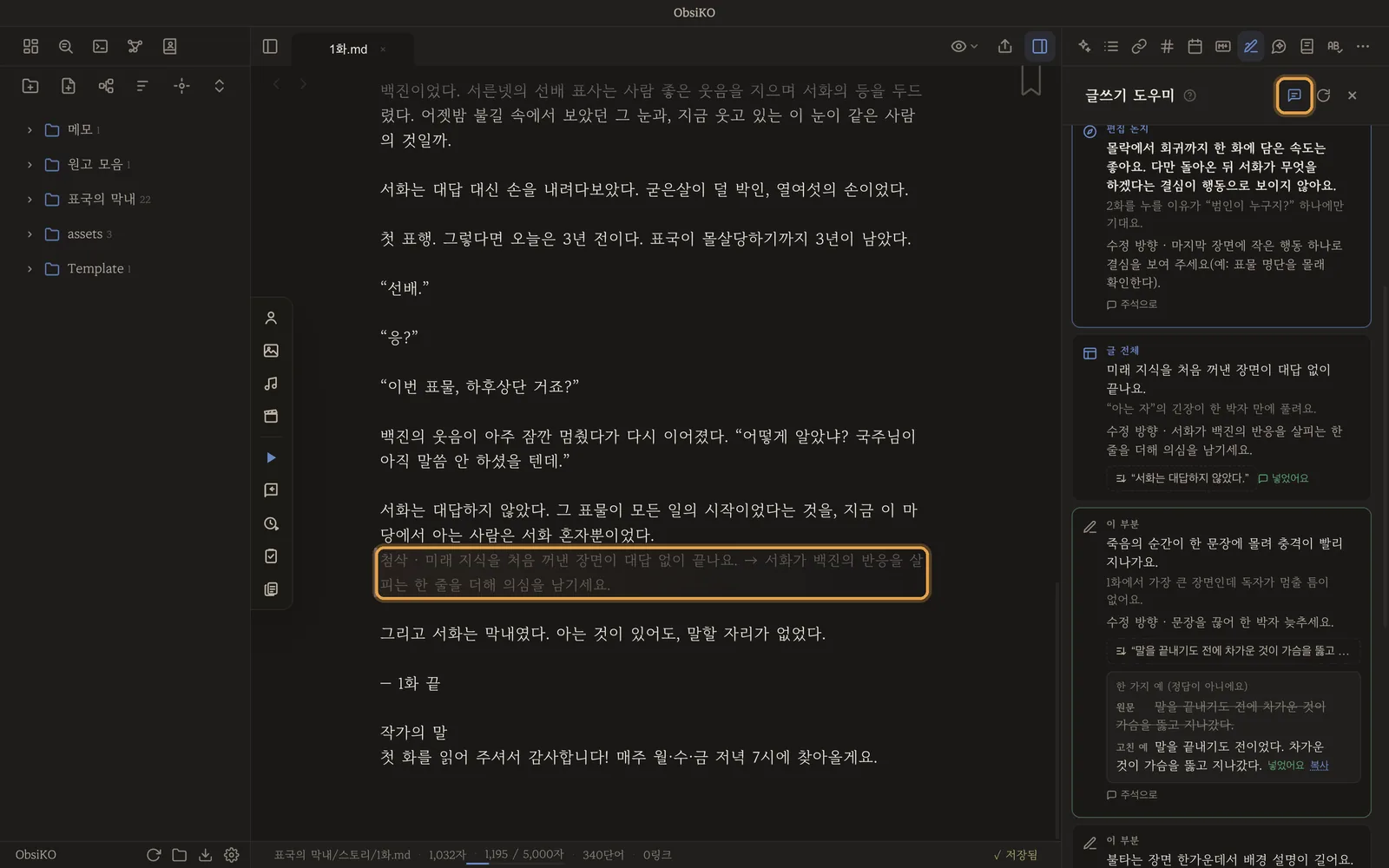This screenshot has width=1389, height=868.
Task: Show more options via three-dots icon
Action: click(x=1363, y=47)
